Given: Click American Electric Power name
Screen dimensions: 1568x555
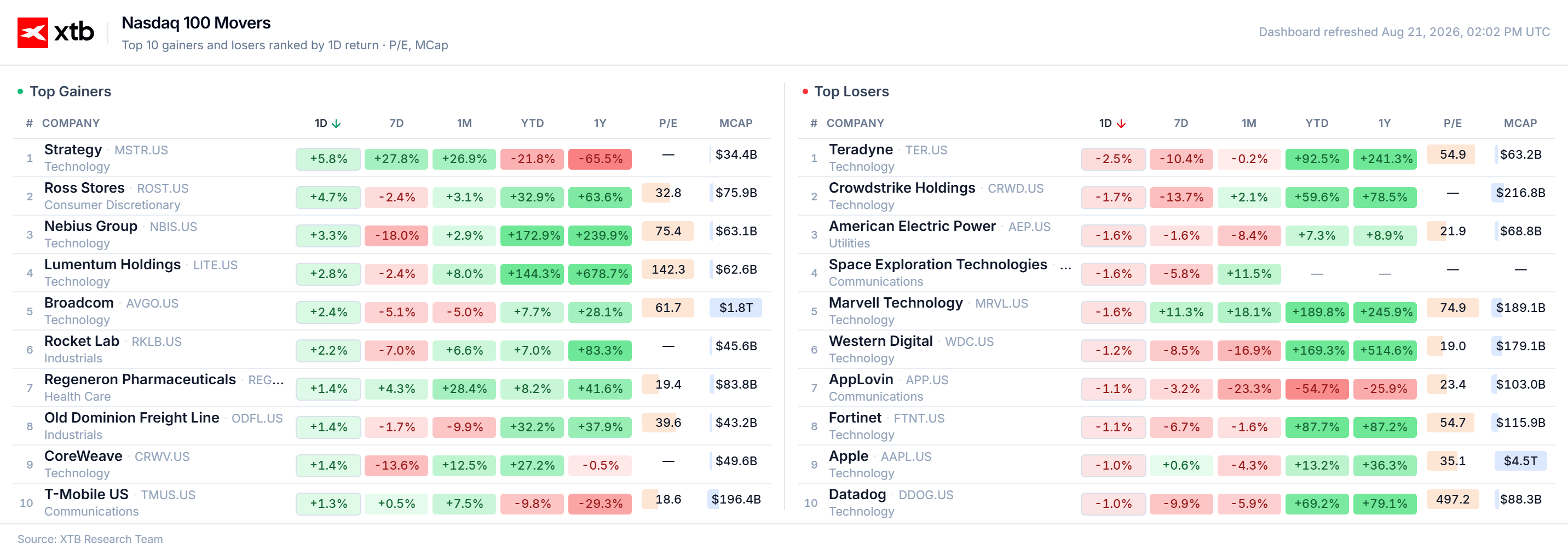Looking at the screenshot, I should coord(913,227).
